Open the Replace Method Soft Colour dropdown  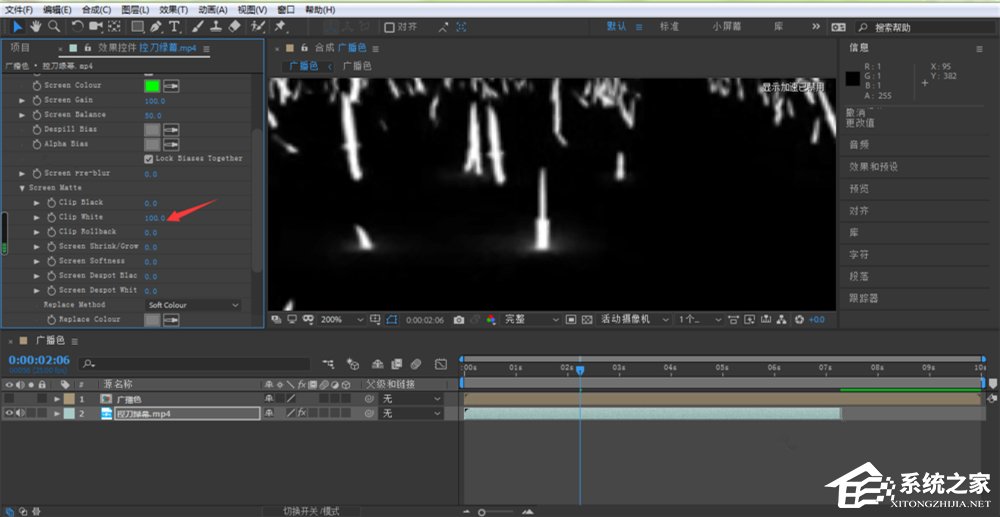click(x=193, y=305)
